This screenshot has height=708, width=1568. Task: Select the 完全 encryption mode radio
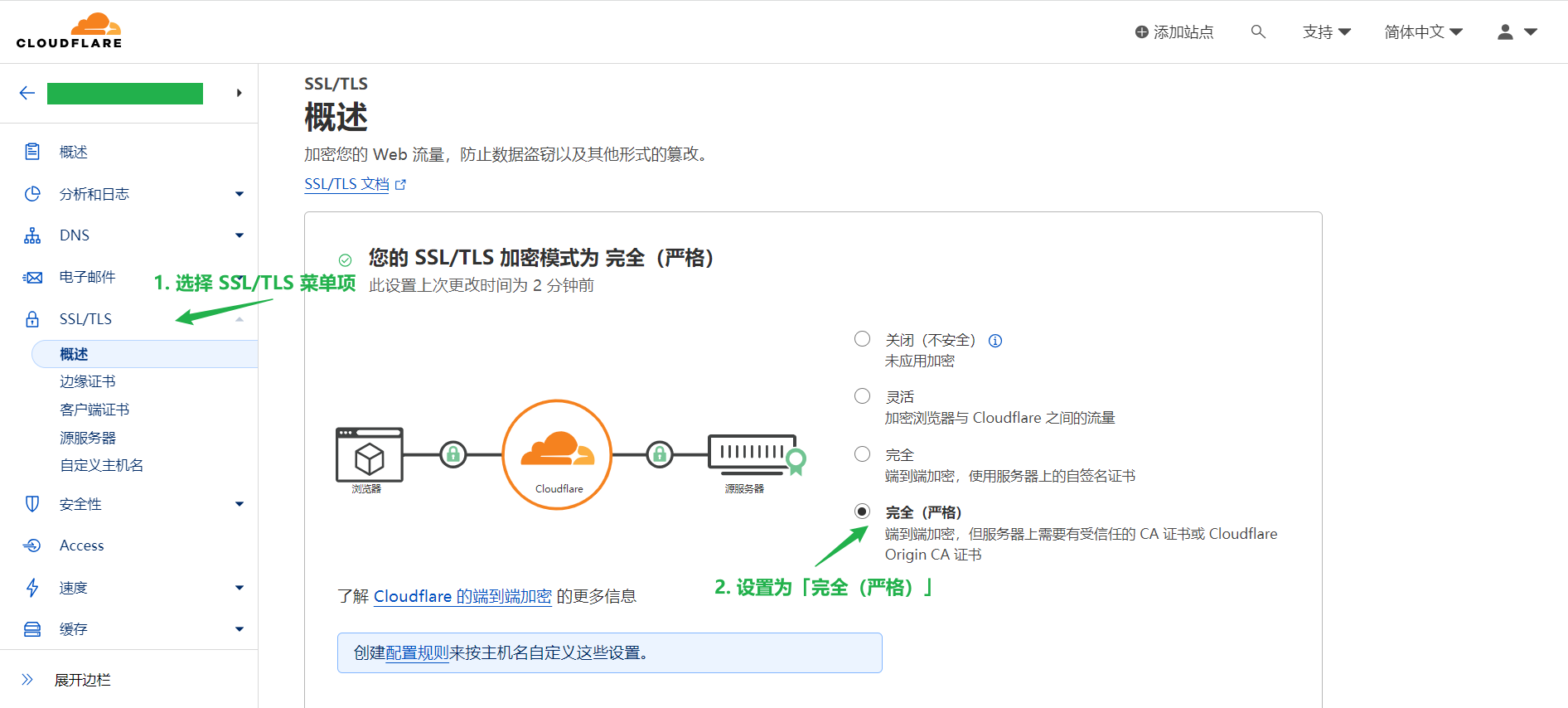[x=863, y=453]
